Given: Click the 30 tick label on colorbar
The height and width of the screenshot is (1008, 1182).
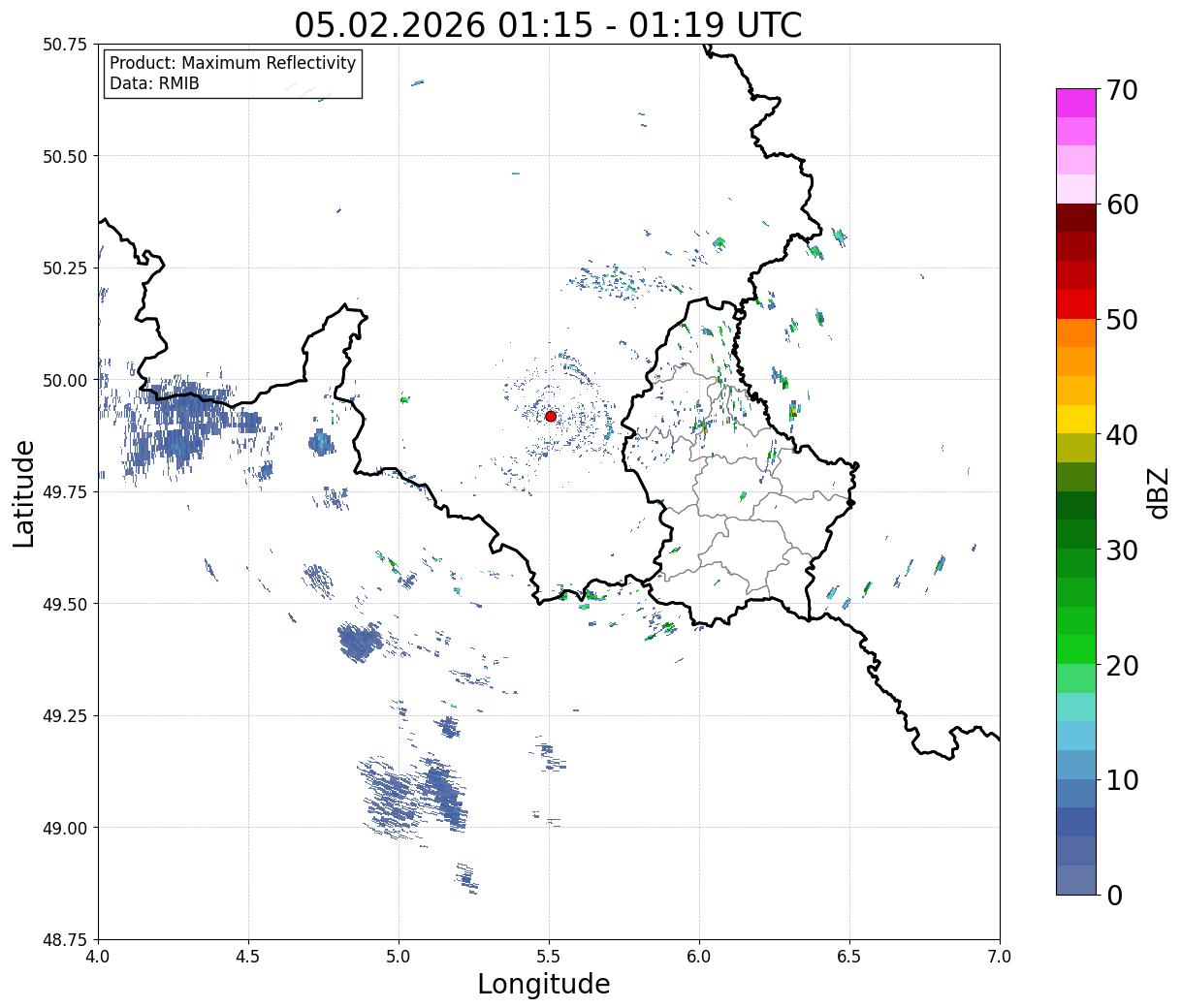Looking at the screenshot, I should [1122, 550].
